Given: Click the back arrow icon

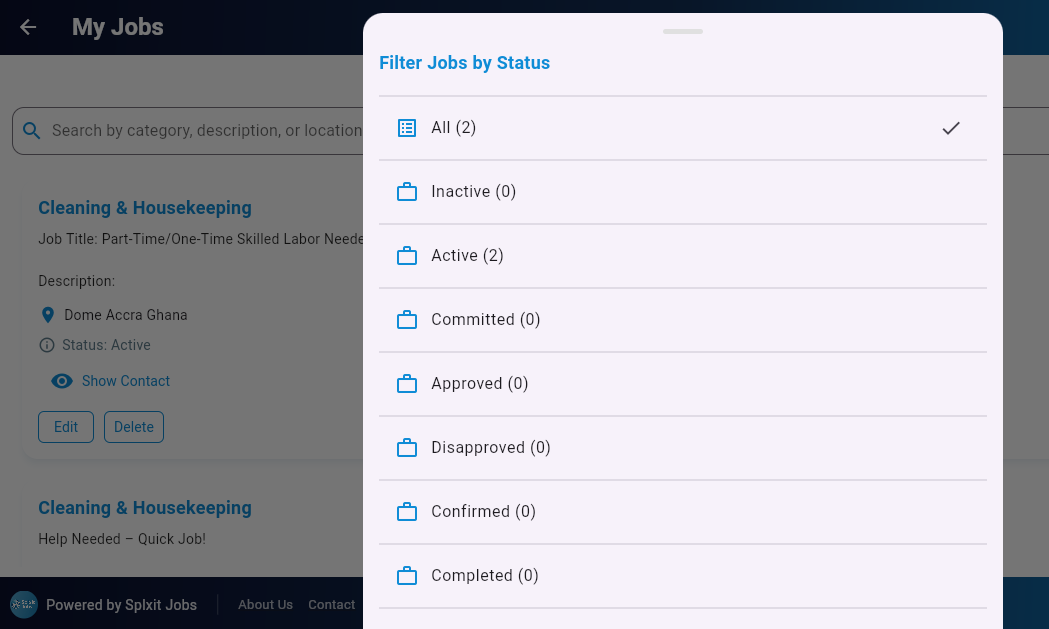Looking at the screenshot, I should (28, 27).
